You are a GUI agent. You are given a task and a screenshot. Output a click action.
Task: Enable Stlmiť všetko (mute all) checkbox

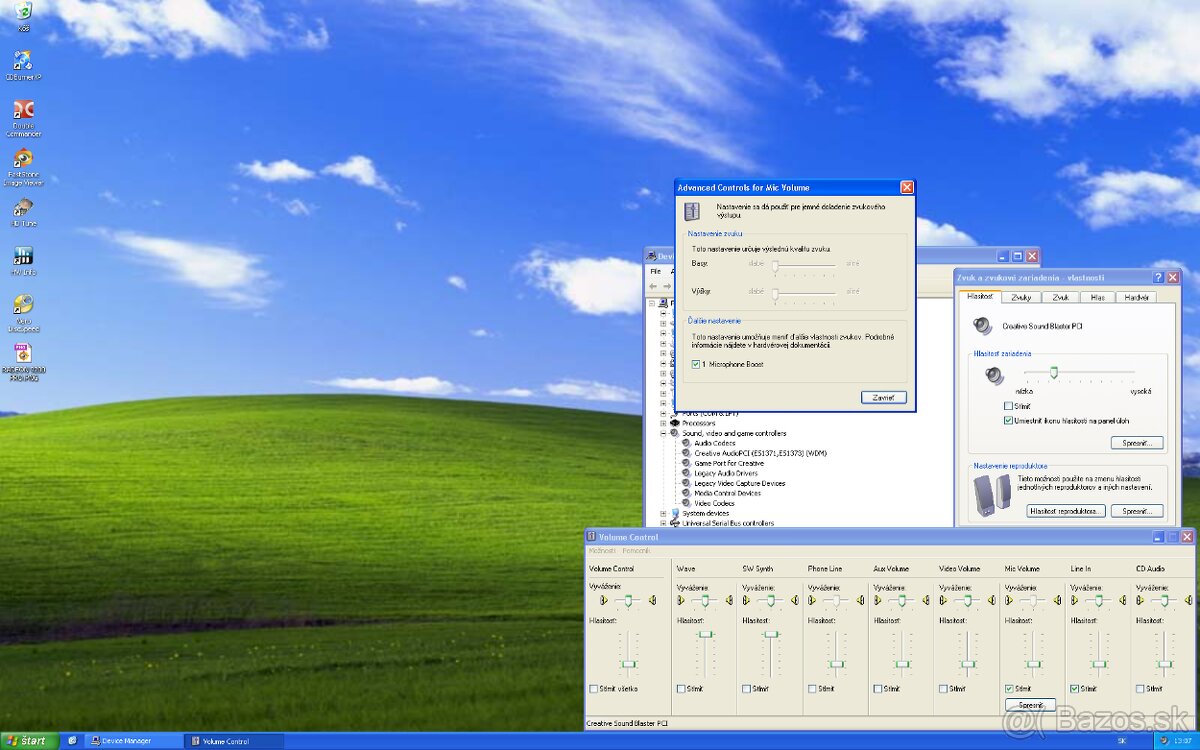[594, 688]
